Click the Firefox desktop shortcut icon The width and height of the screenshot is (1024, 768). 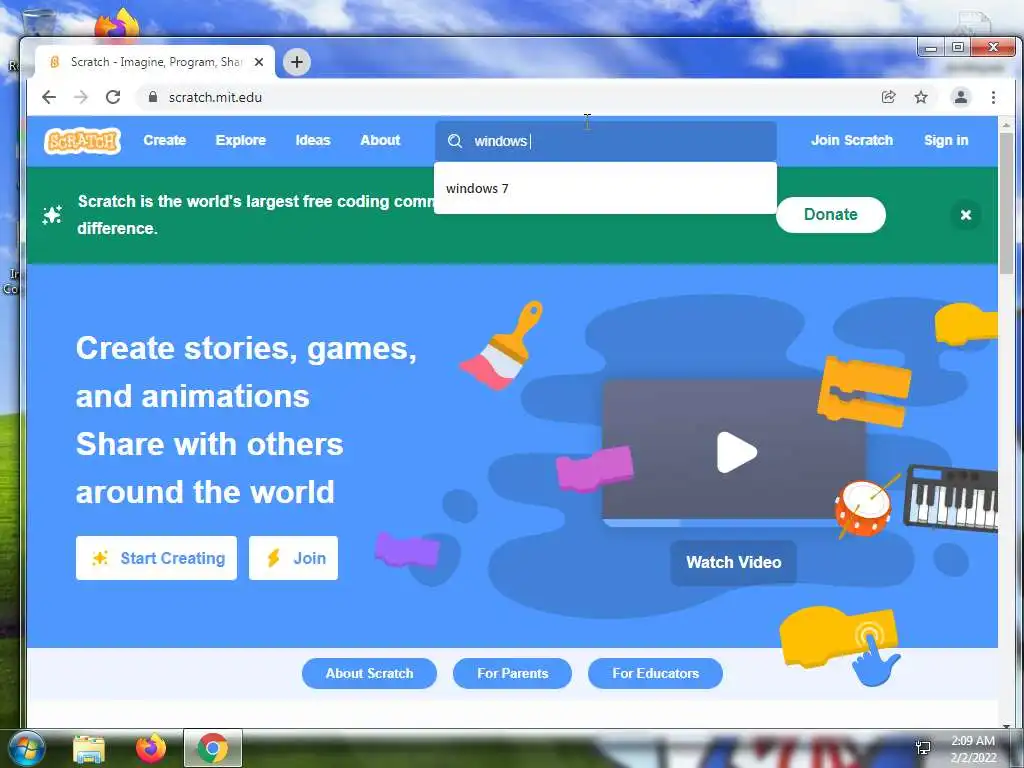click(117, 24)
